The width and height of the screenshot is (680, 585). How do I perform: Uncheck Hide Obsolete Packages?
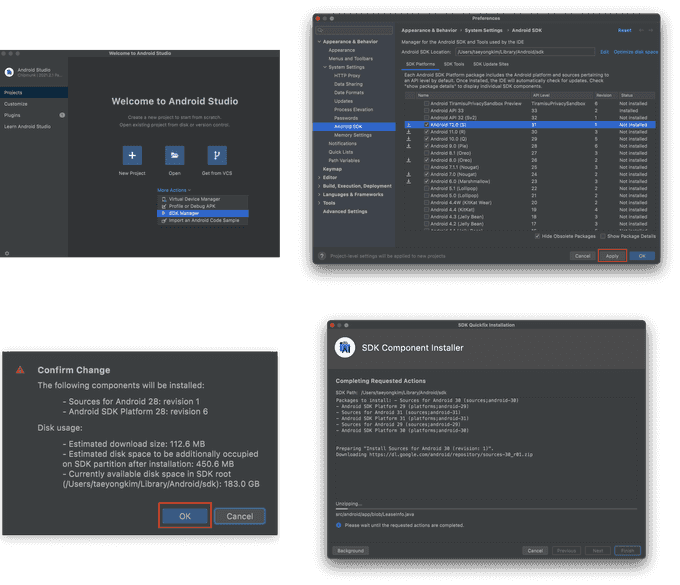[537, 236]
